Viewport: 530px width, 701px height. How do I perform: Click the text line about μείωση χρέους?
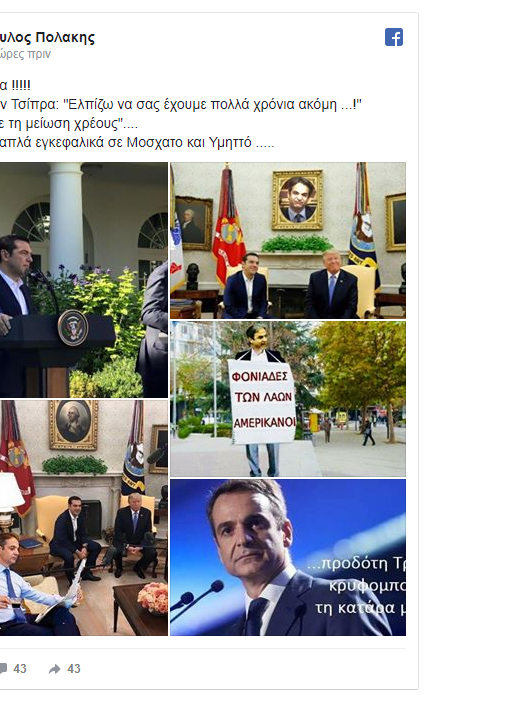[69, 123]
